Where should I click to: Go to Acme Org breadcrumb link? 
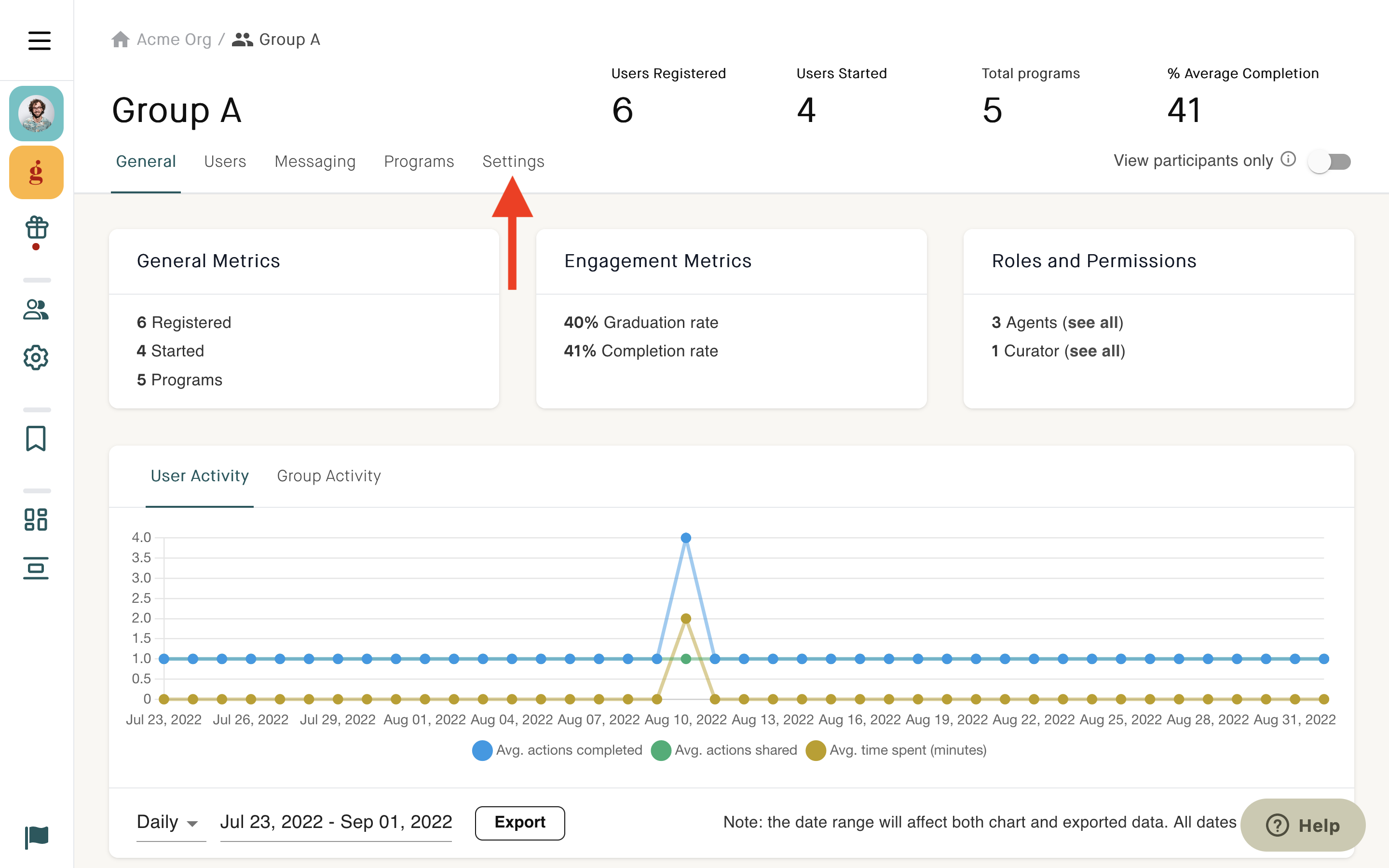point(174,40)
